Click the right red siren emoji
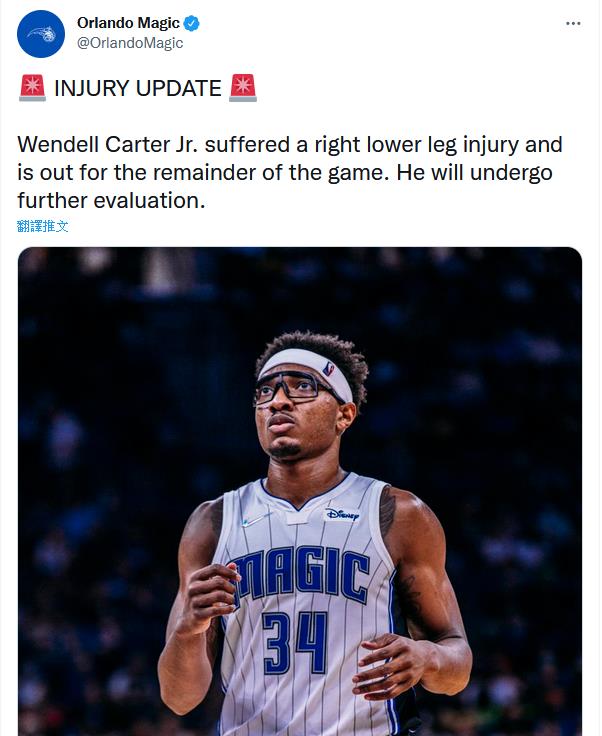The width and height of the screenshot is (602, 736). coord(243,88)
